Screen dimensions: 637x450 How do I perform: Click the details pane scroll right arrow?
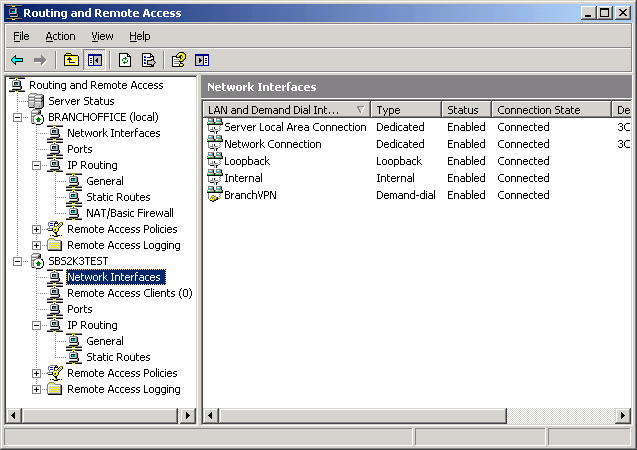[x=623, y=415]
